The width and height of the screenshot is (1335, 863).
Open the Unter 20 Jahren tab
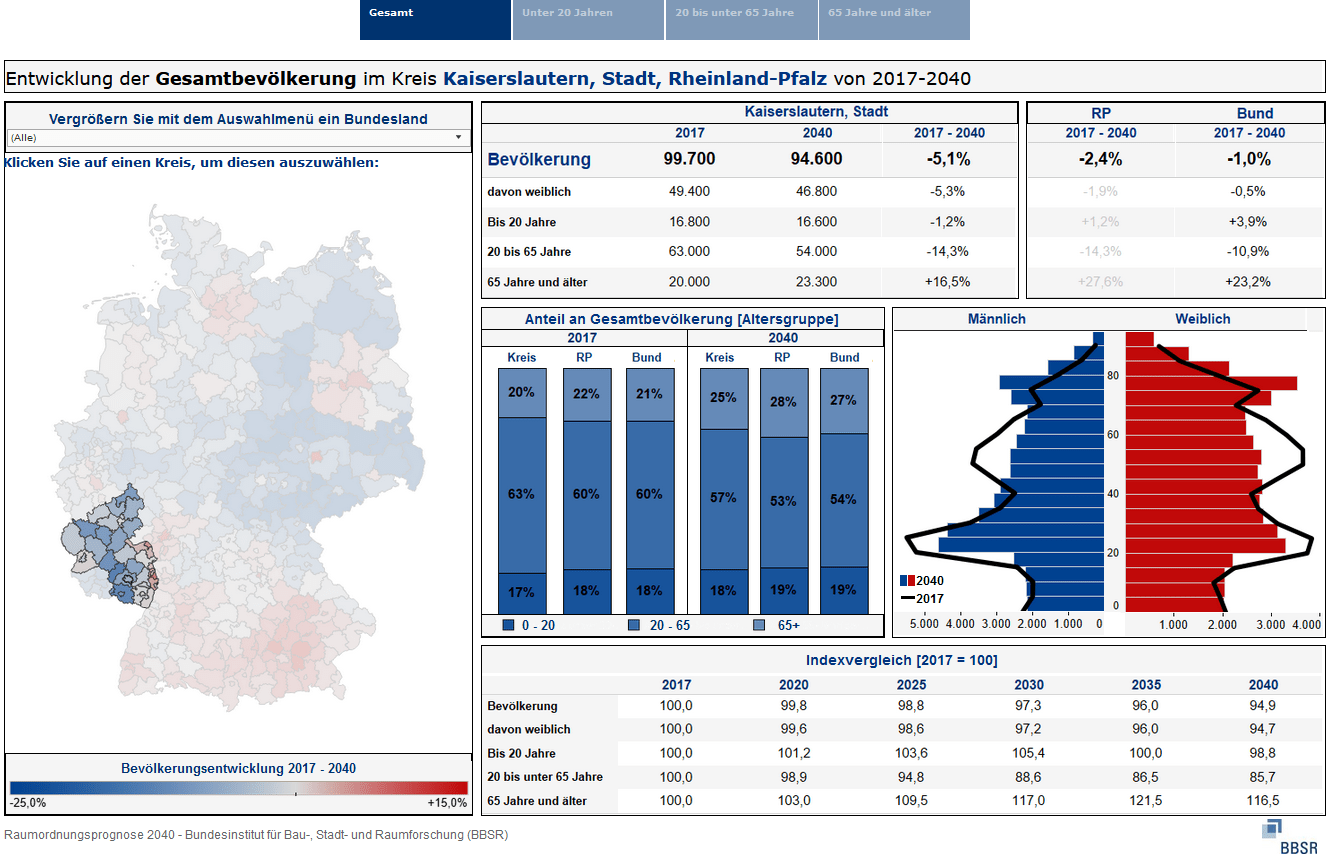[x=588, y=19]
